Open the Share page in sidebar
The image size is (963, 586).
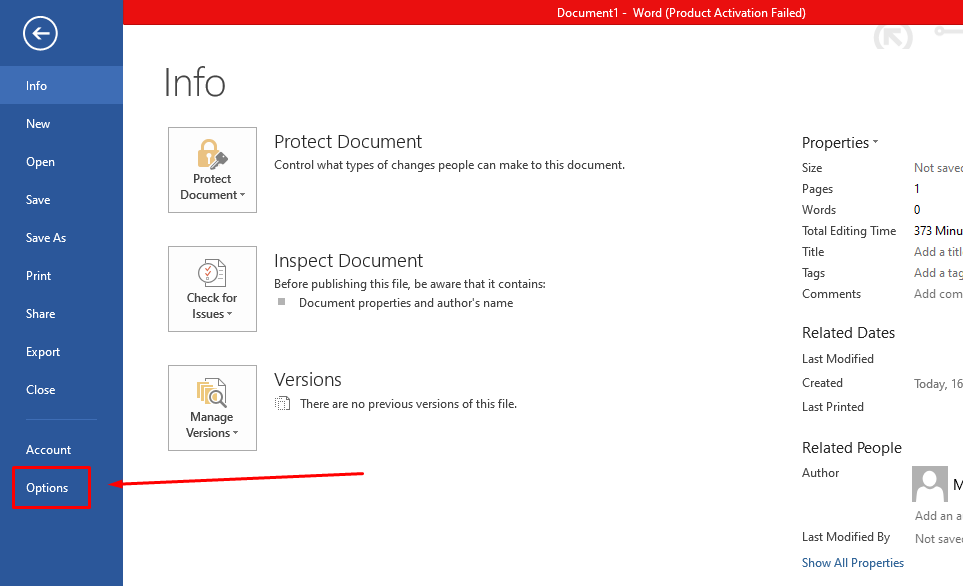point(41,314)
